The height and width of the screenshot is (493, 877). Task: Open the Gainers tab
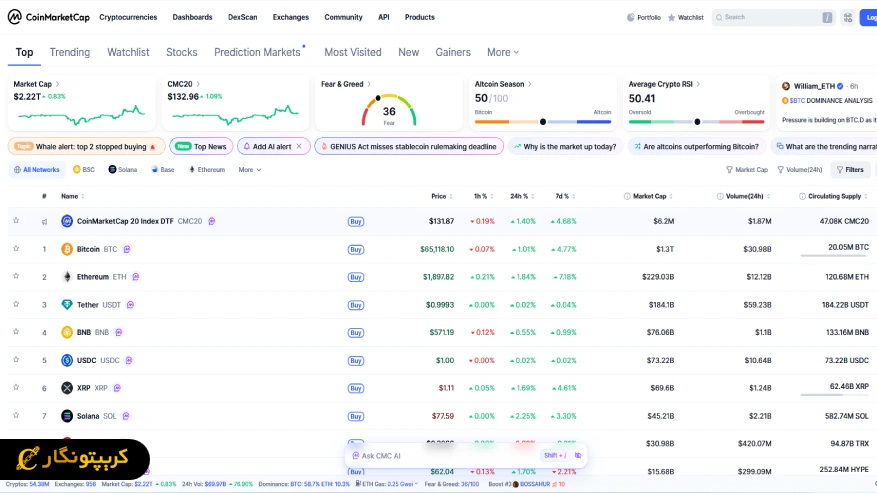pos(453,52)
